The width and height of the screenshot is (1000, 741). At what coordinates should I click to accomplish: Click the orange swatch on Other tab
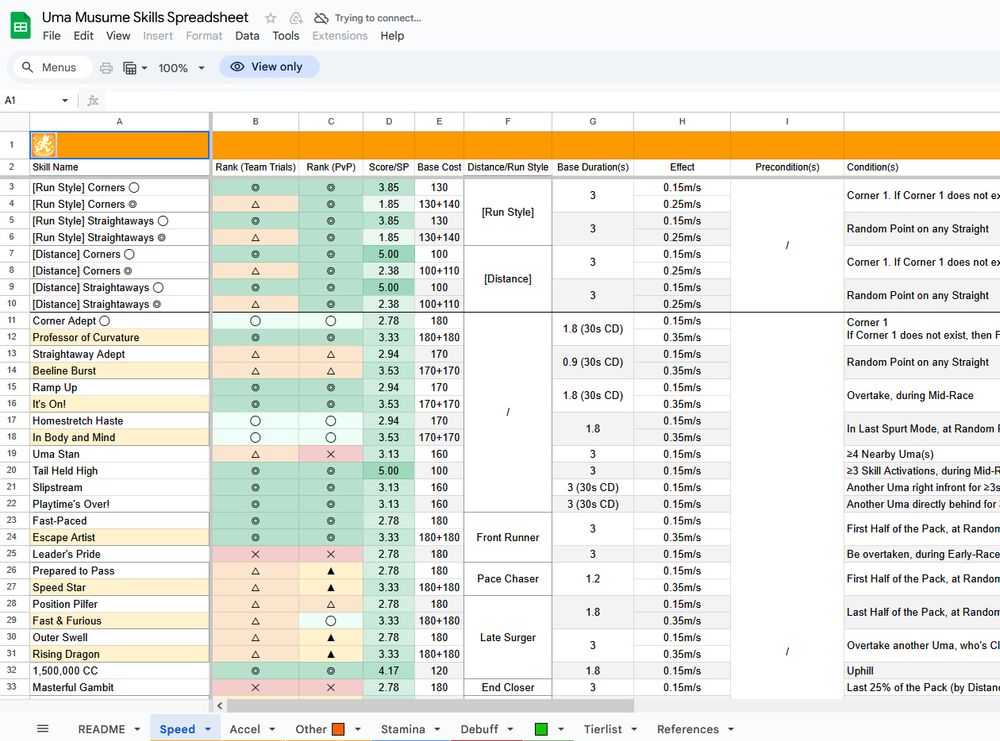(x=339, y=729)
